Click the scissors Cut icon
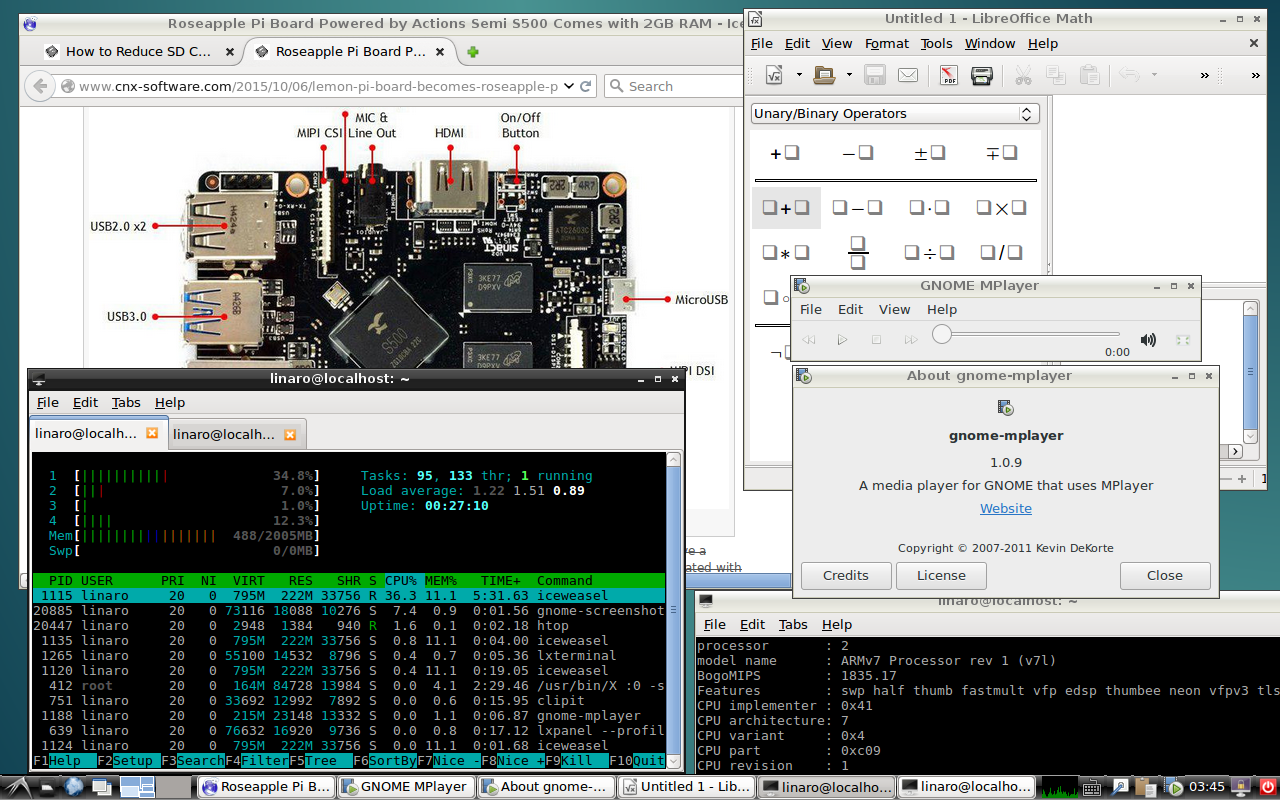 click(1023, 75)
